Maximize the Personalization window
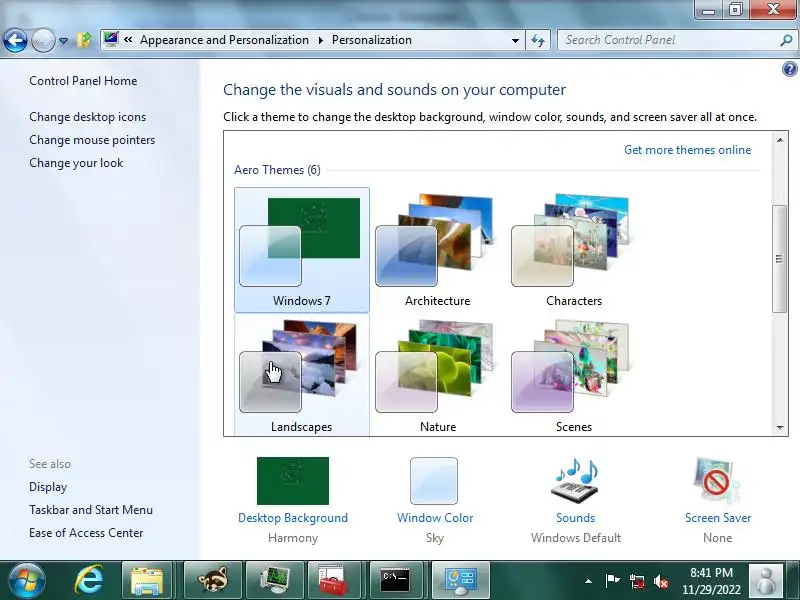800x600 pixels. tap(735, 10)
